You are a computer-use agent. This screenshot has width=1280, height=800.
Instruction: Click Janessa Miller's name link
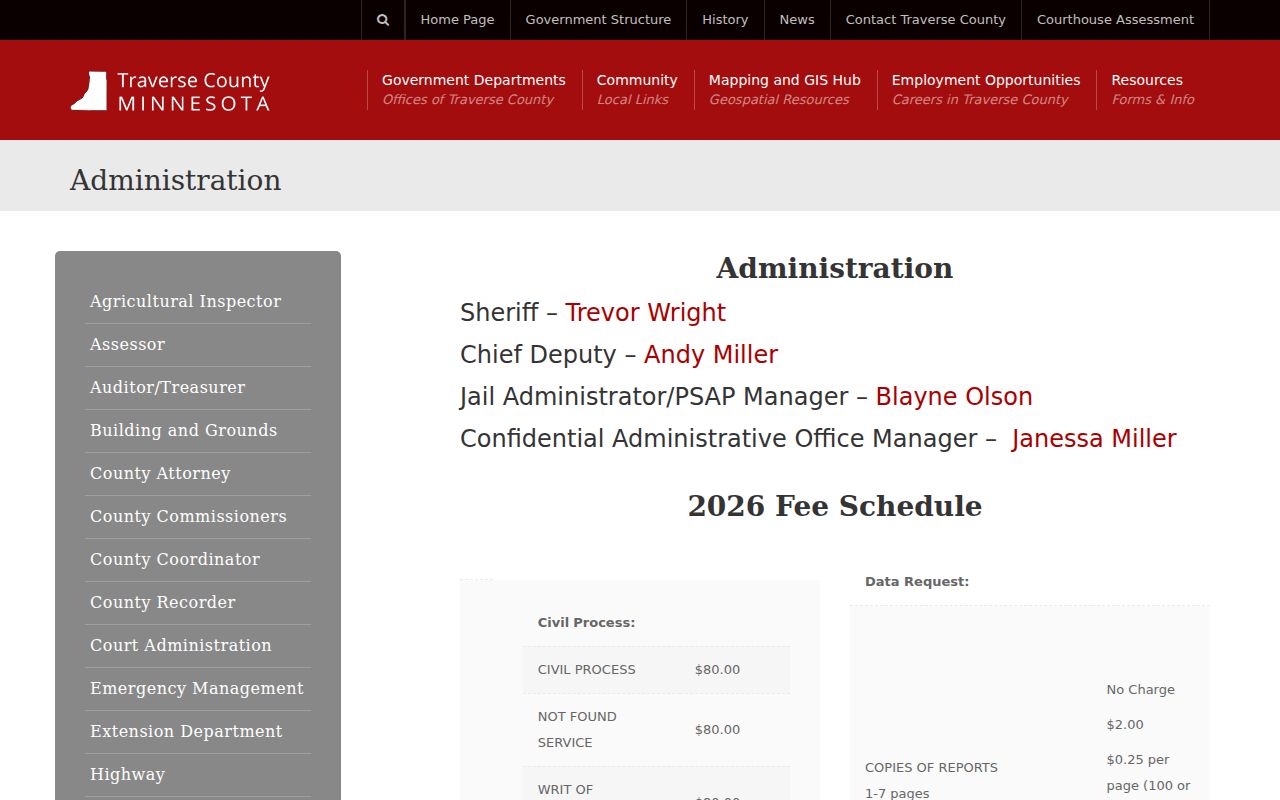pos(1094,439)
